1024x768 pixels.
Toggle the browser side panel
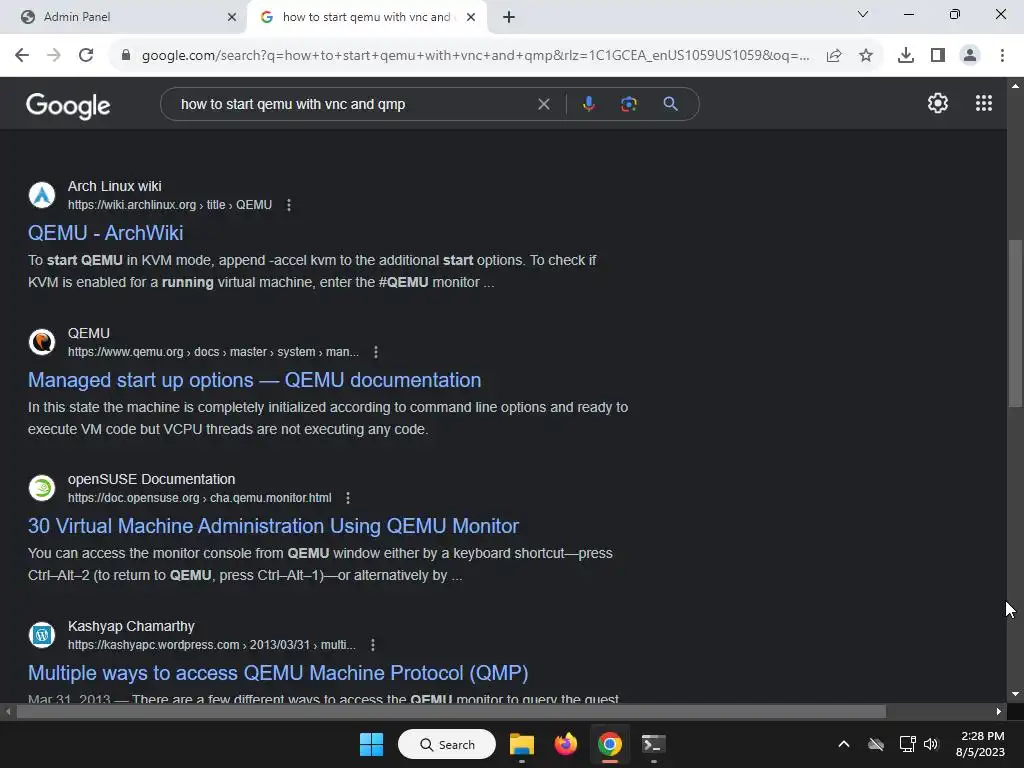938,56
